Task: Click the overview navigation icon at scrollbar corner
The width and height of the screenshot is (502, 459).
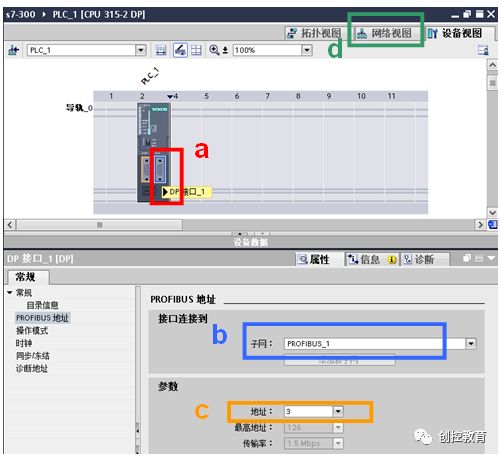Action: (492, 225)
